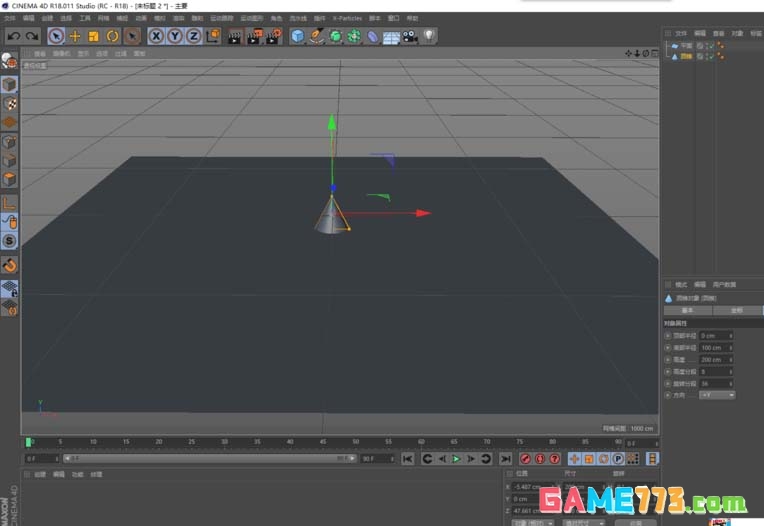This screenshot has width=764, height=526.
Task: Go to end of animation
Action: click(x=506, y=459)
